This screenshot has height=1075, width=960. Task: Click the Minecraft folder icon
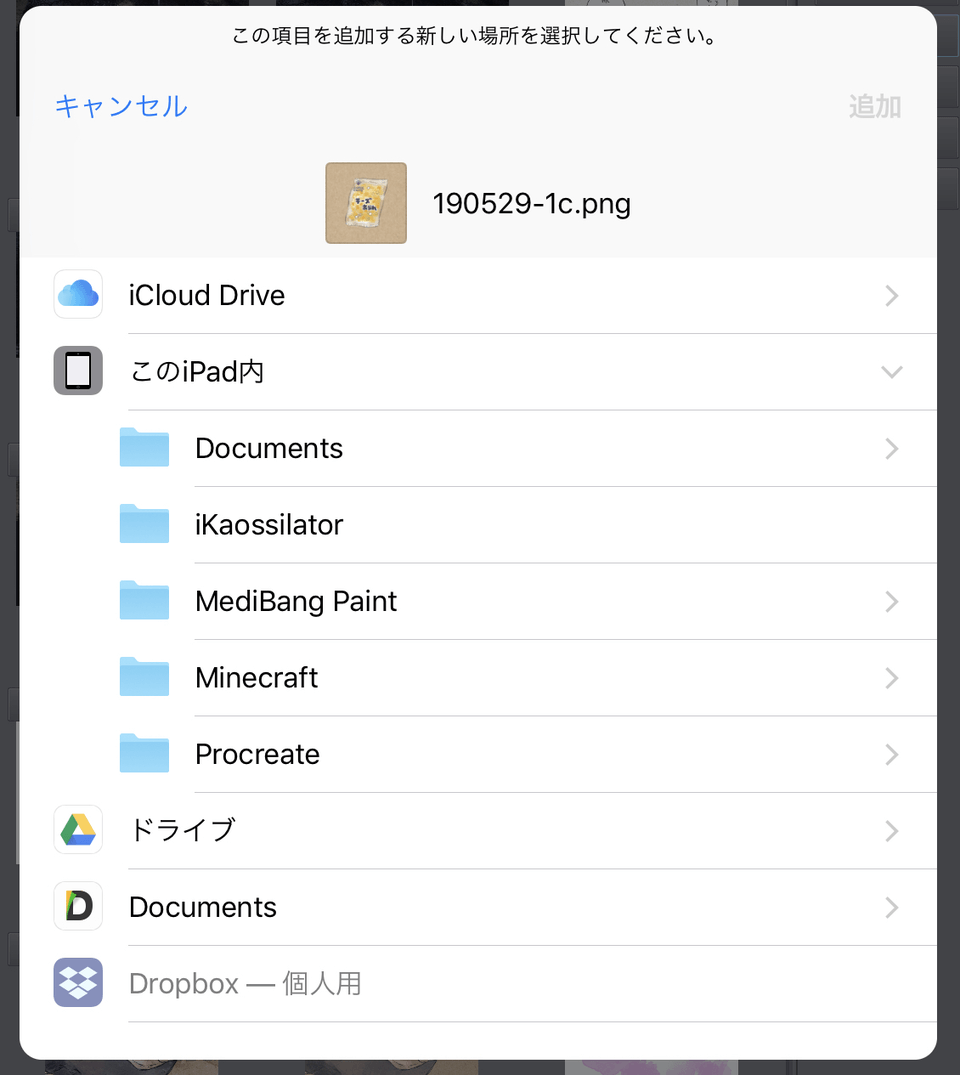(x=144, y=677)
